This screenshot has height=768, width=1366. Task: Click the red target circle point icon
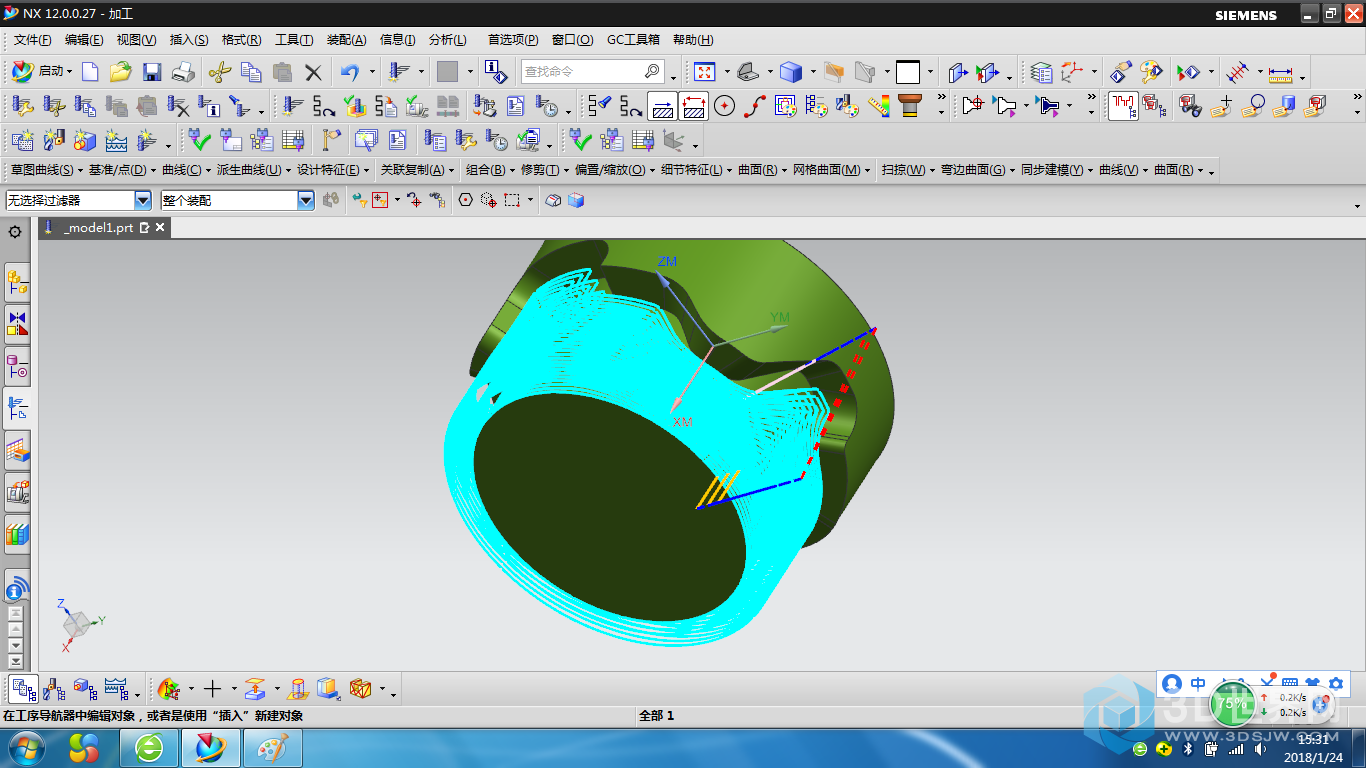click(725, 105)
